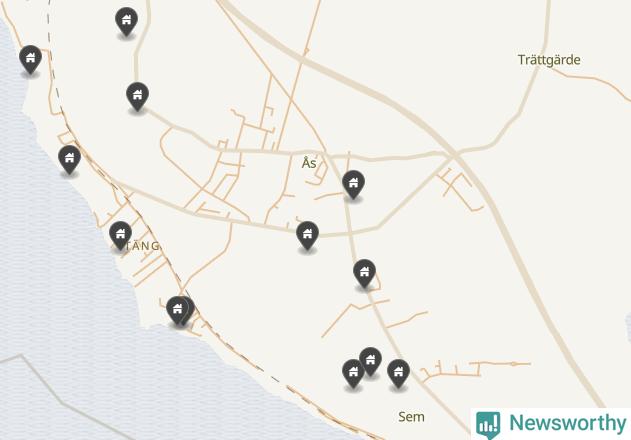Open the house marker at the road bend northwest of Ås
Image resolution: width=631 pixels, height=440 pixels.
click(137, 96)
